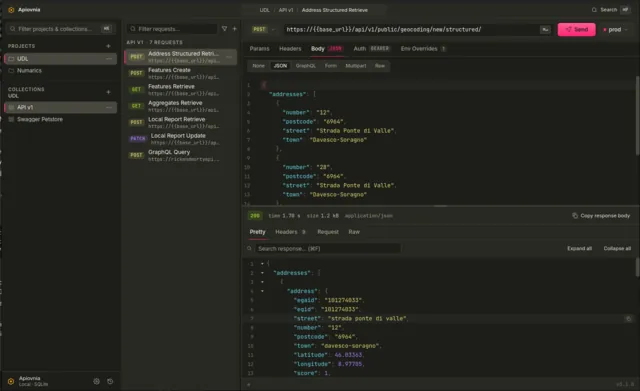Collapse the address object in response
The width and height of the screenshot is (640, 391).
tap(262, 291)
